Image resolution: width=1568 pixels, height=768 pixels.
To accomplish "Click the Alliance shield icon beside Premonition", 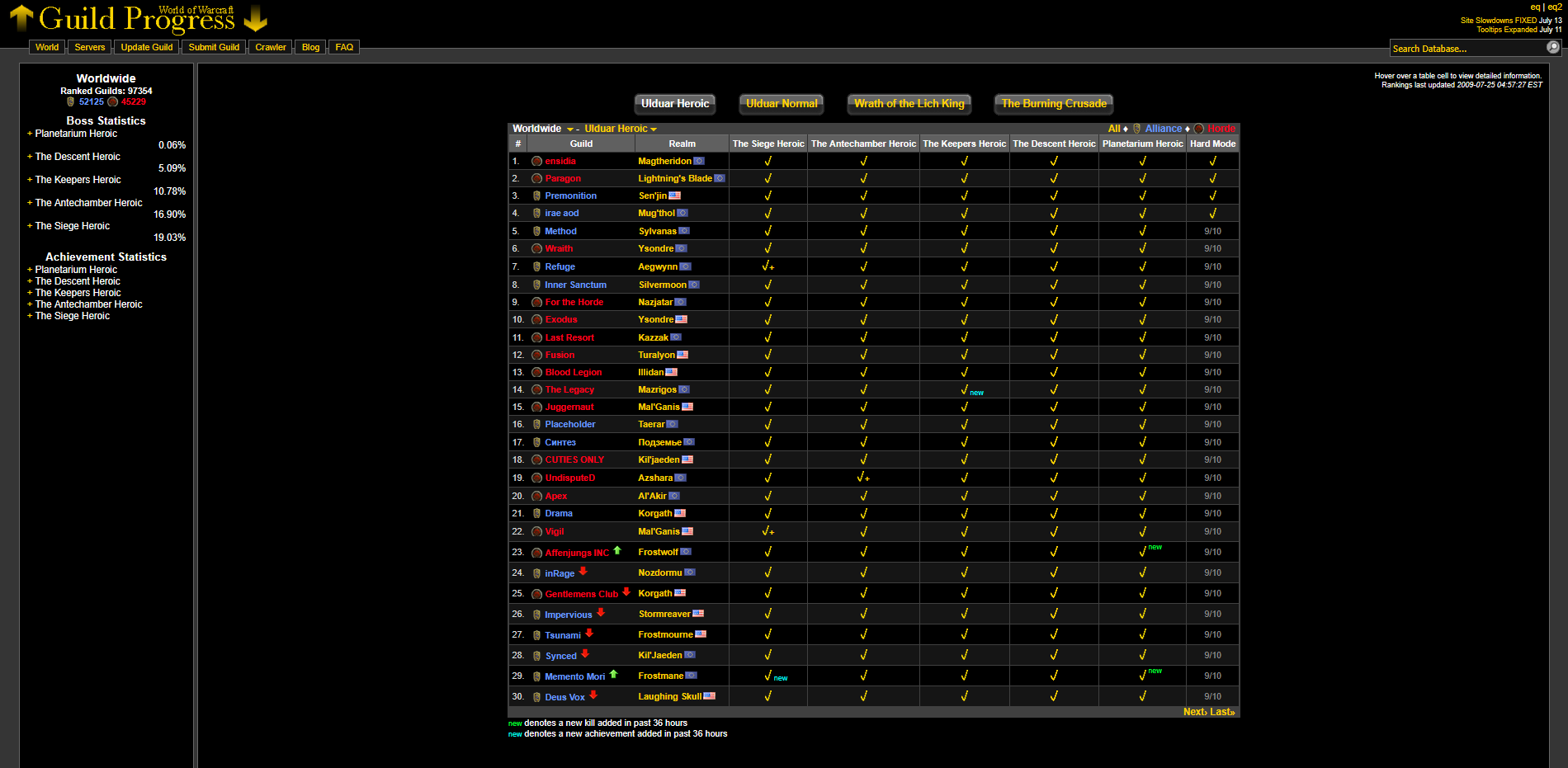I will pos(536,196).
